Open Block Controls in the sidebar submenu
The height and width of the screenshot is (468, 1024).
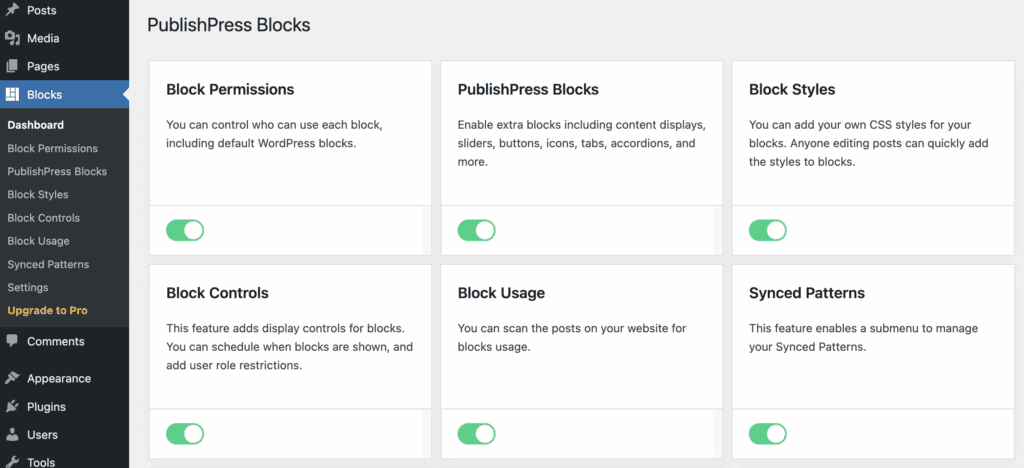pos(43,218)
